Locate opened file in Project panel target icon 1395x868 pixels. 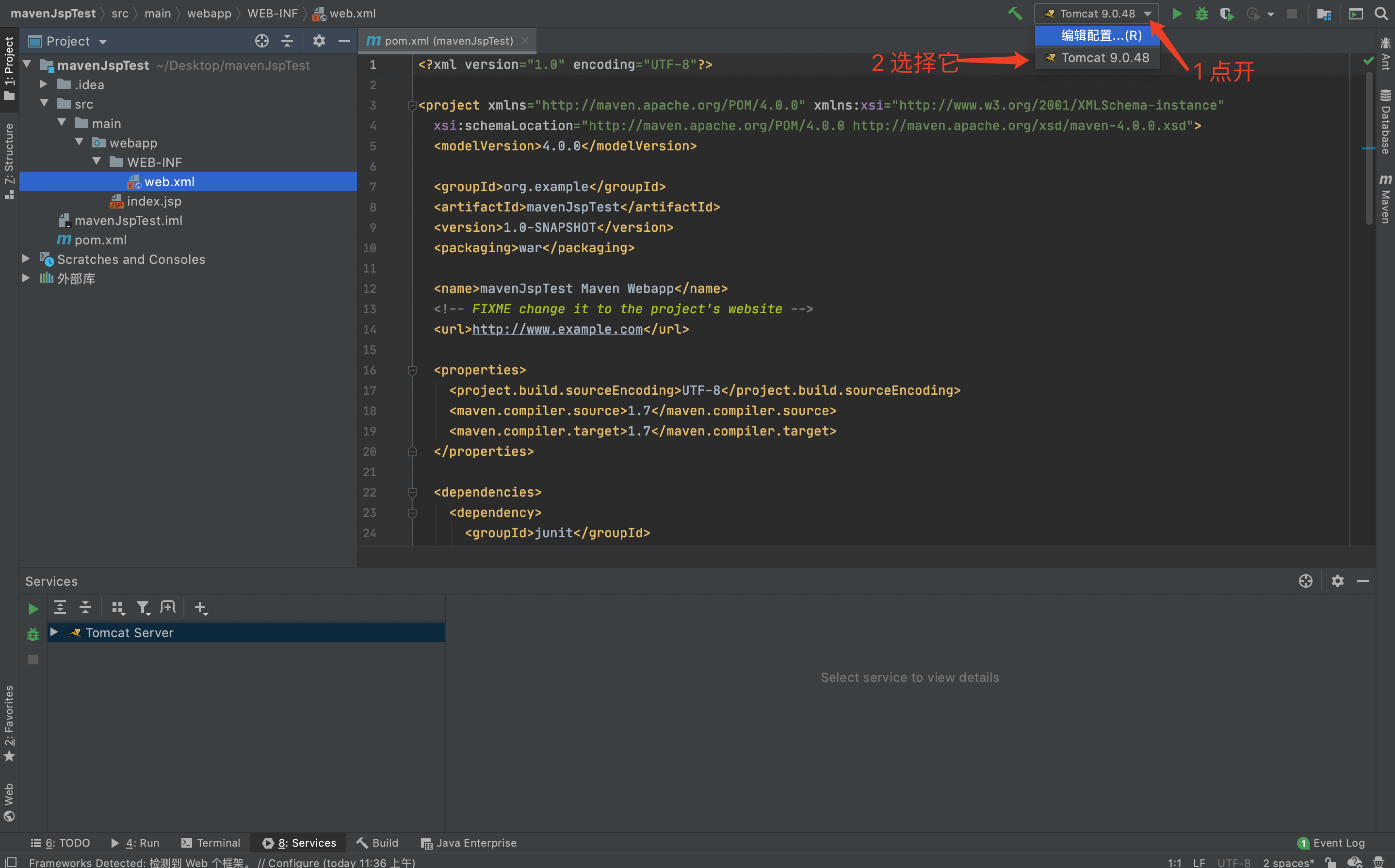coord(262,41)
